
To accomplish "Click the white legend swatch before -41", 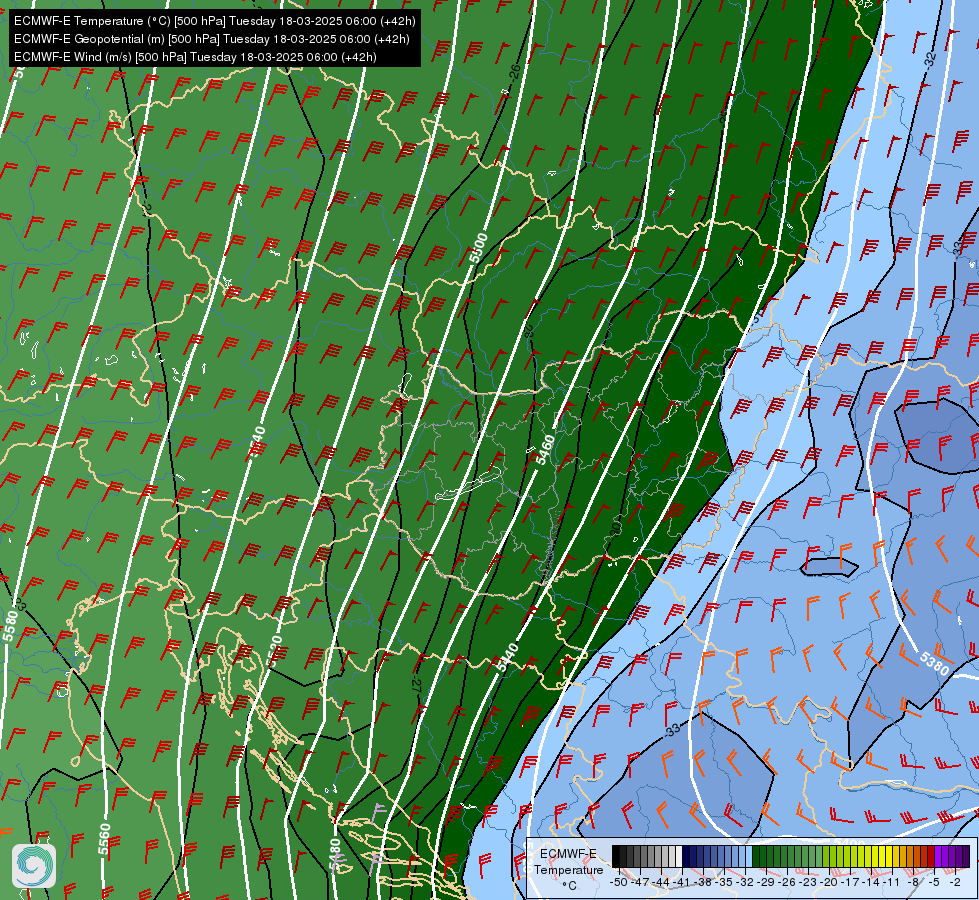I will pyautogui.click(x=679, y=856).
